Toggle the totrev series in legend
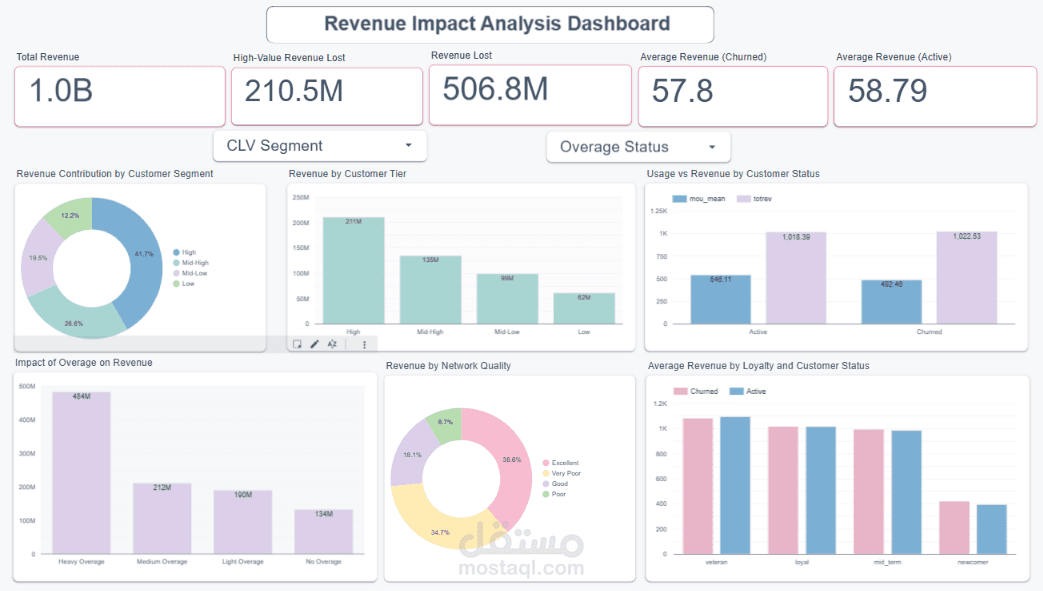1043x591 pixels. coord(754,199)
